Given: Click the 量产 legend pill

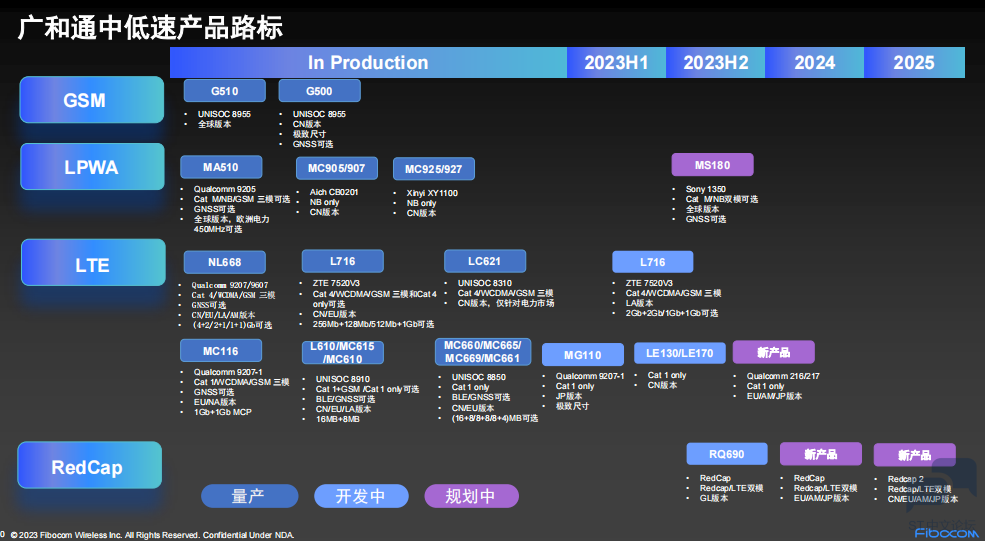Looking at the screenshot, I should [249, 496].
